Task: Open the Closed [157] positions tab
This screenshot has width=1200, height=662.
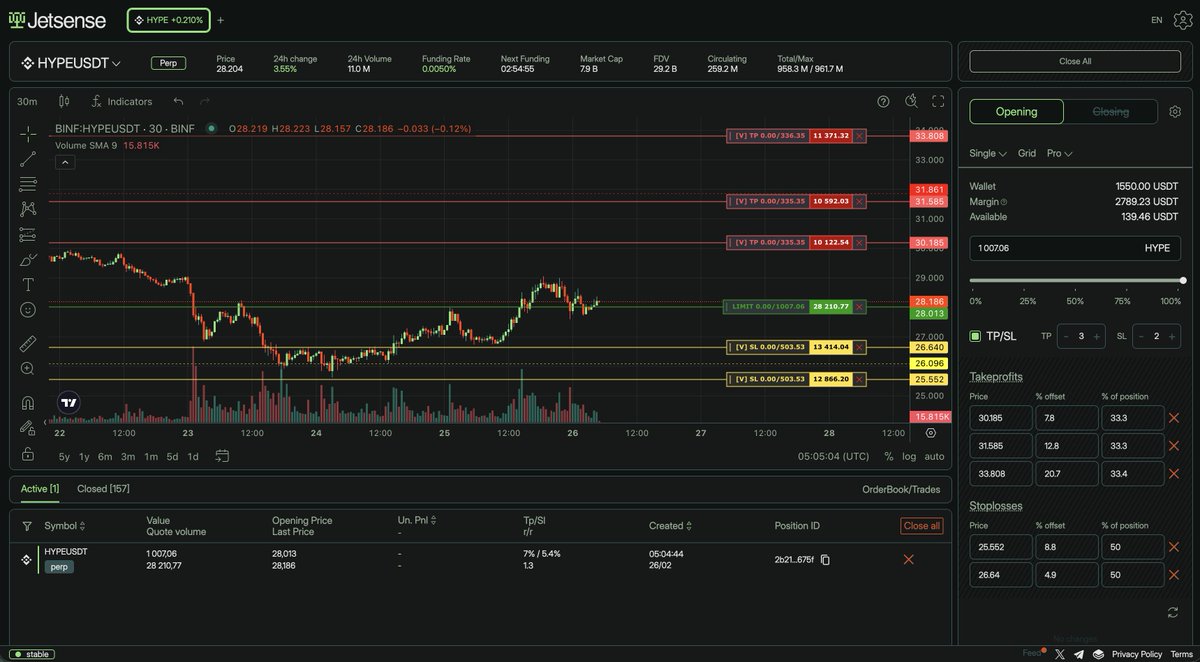Action: (x=103, y=489)
